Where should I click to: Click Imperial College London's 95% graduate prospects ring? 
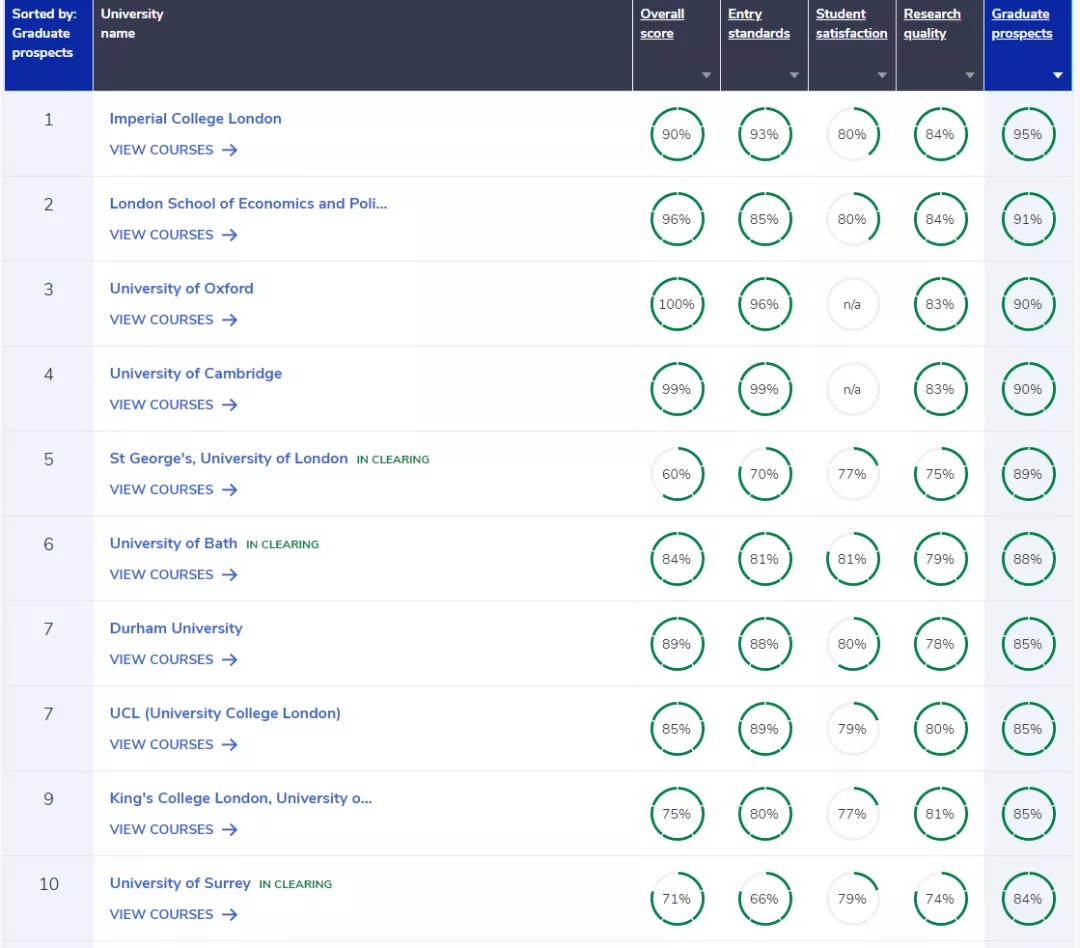coord(1028,134)
